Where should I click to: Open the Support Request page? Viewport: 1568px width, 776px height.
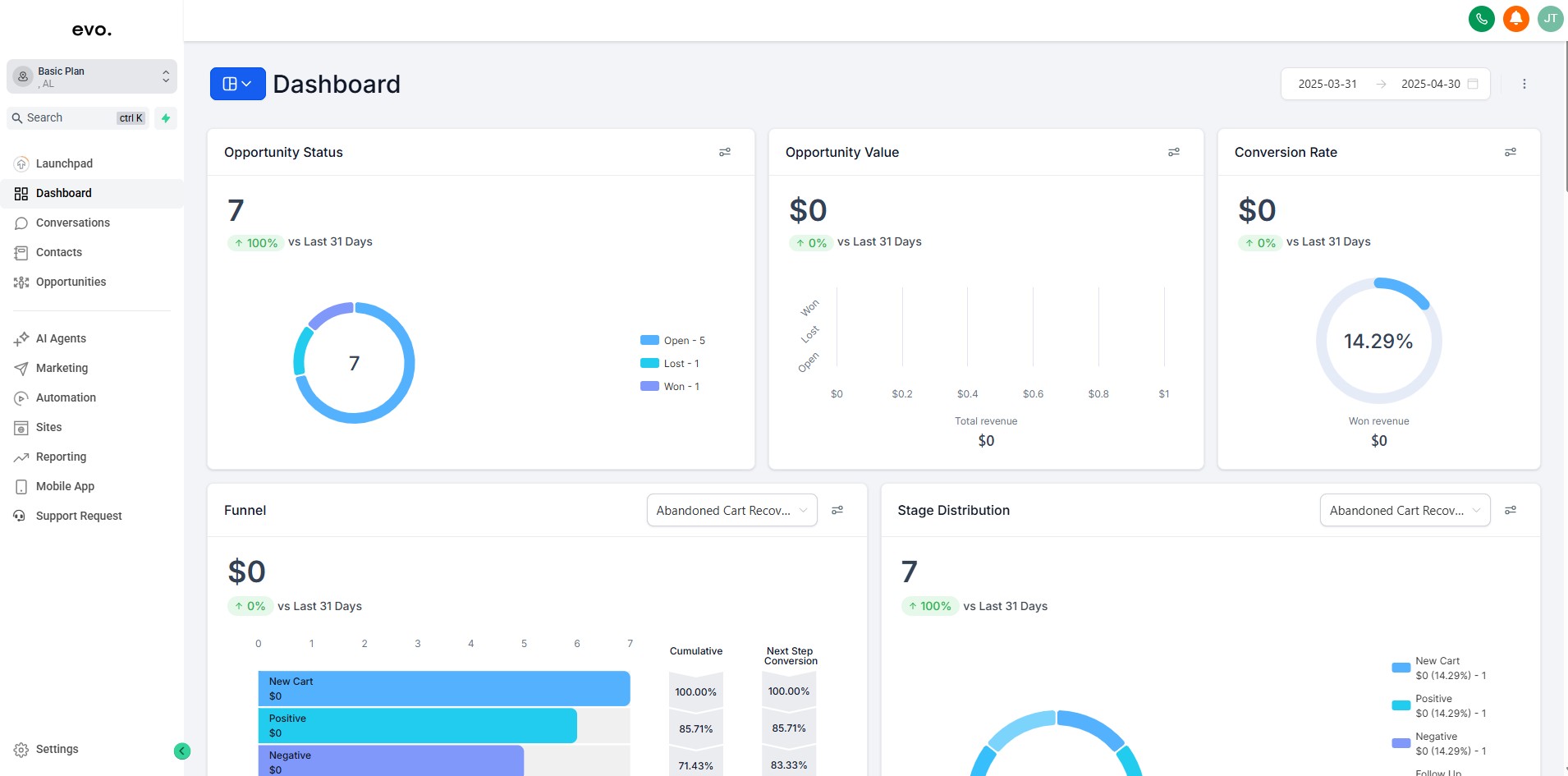point(78,516)
